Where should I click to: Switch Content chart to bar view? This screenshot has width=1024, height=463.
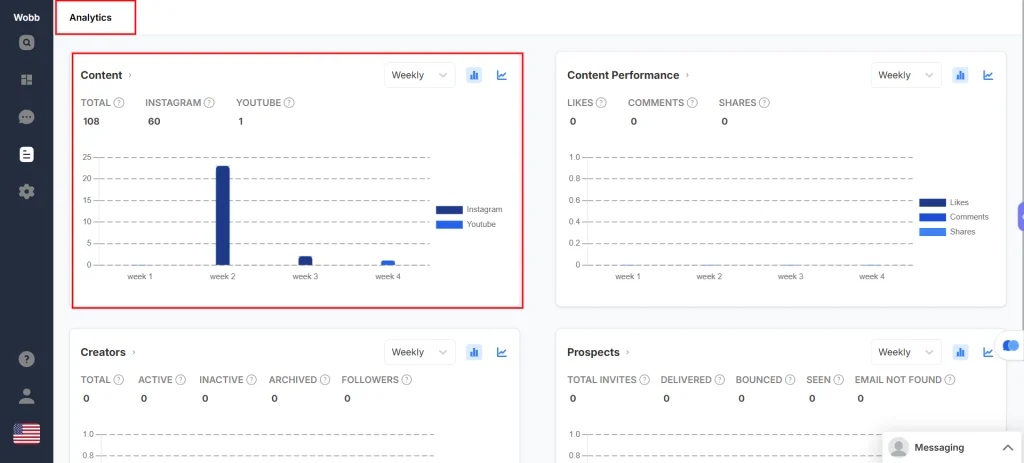[x=474, y=75]
